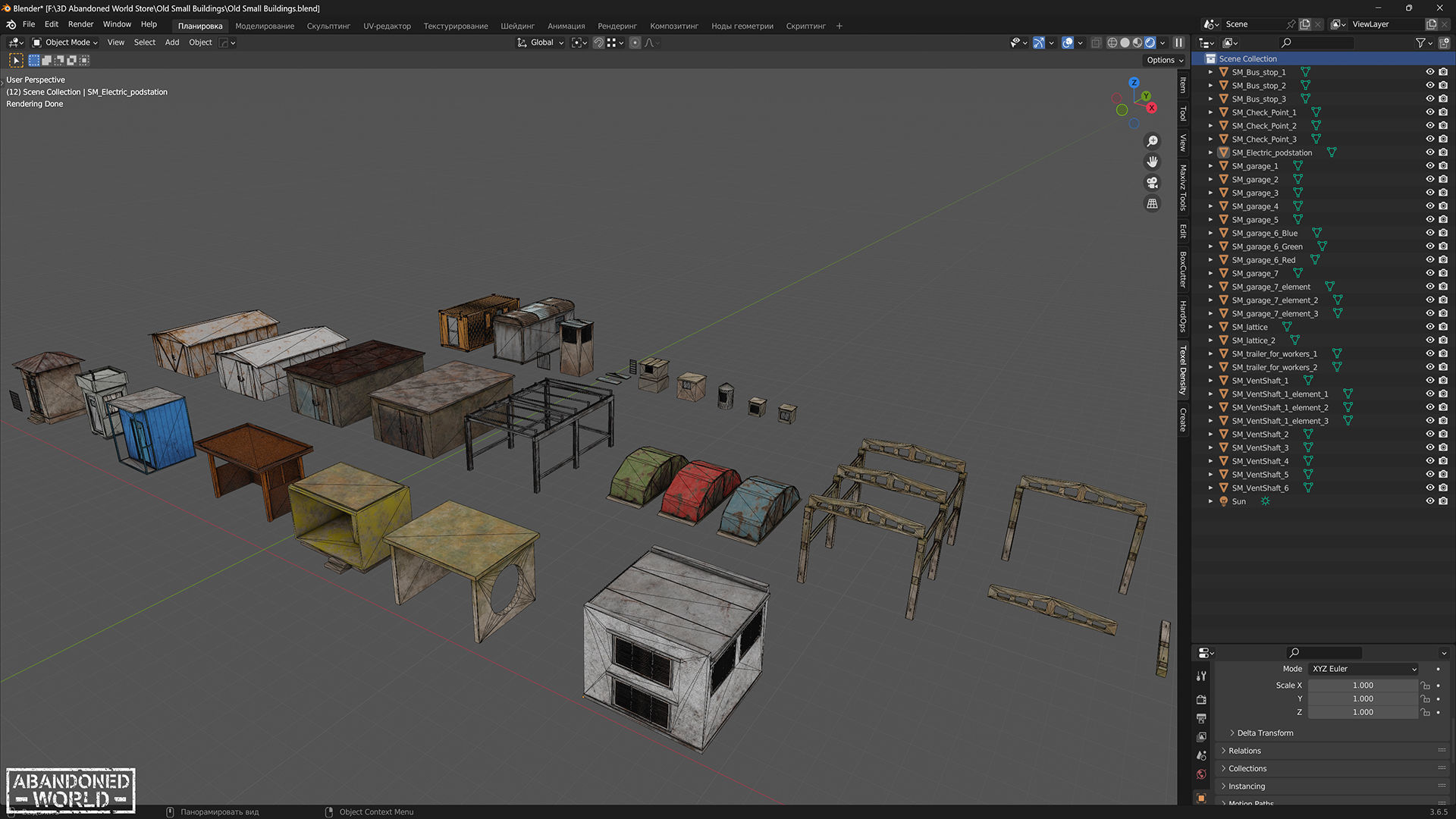Image resolution: width=1456 pixels, height=819 pixels.
Task: Open the Global transform orientation dropdown
Action: click(x=541, y=42)
